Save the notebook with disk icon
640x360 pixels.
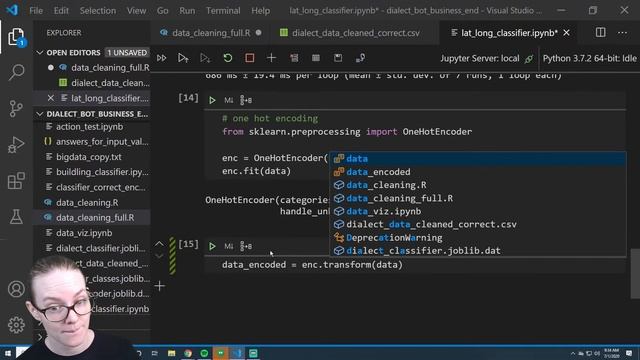(x=338, y=58)
